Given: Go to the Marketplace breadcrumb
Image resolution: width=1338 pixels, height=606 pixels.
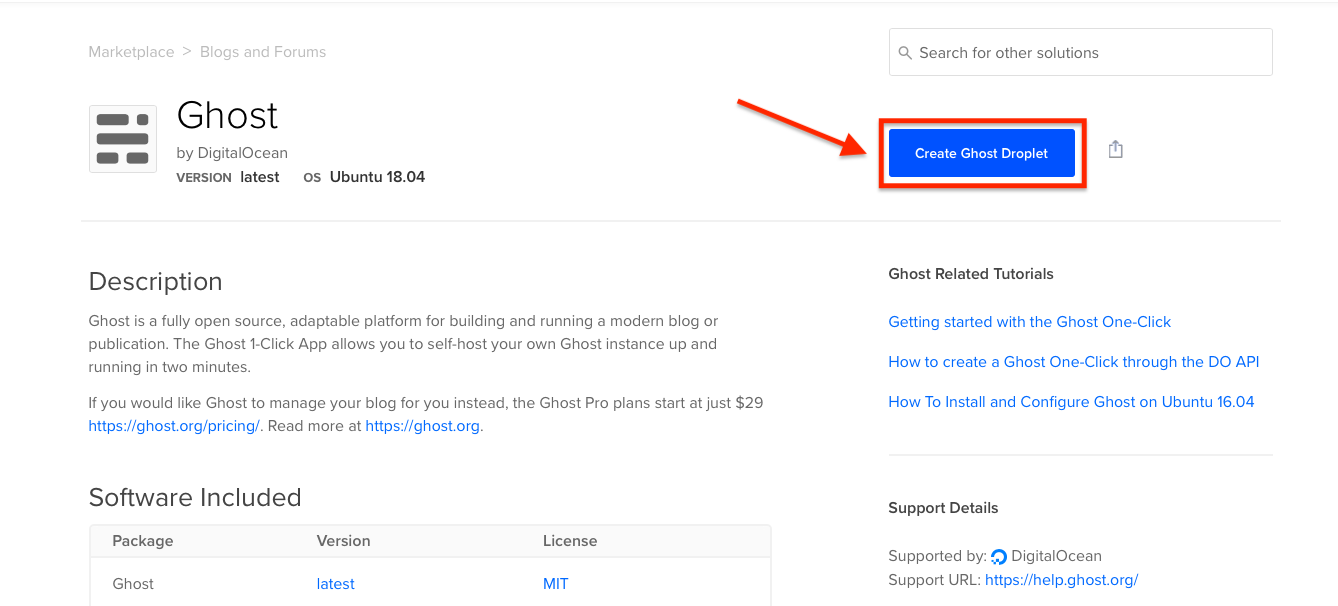Looking at the screenshot, I should (131, 52).
